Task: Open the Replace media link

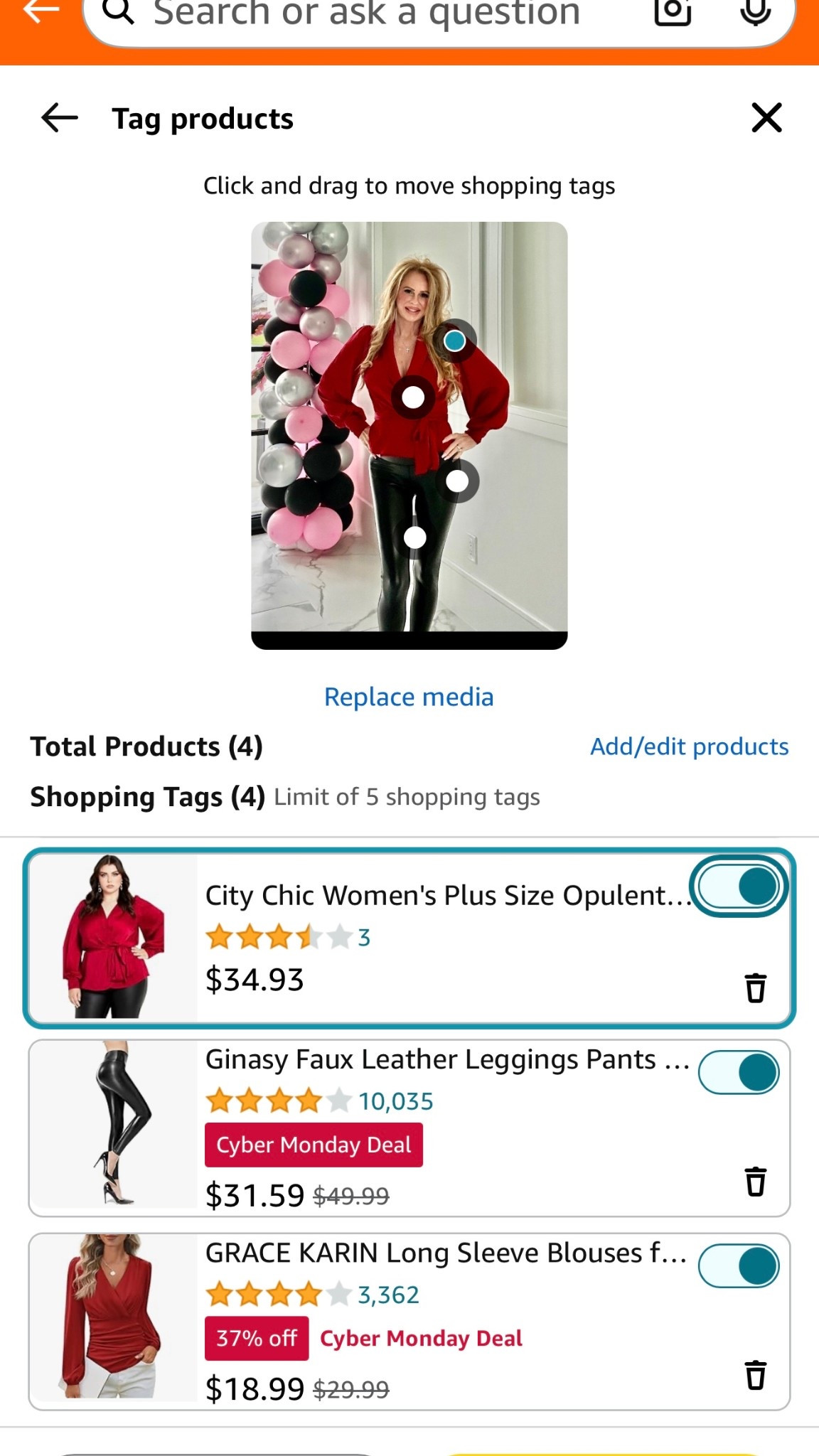Action: [x=409, y=697]
